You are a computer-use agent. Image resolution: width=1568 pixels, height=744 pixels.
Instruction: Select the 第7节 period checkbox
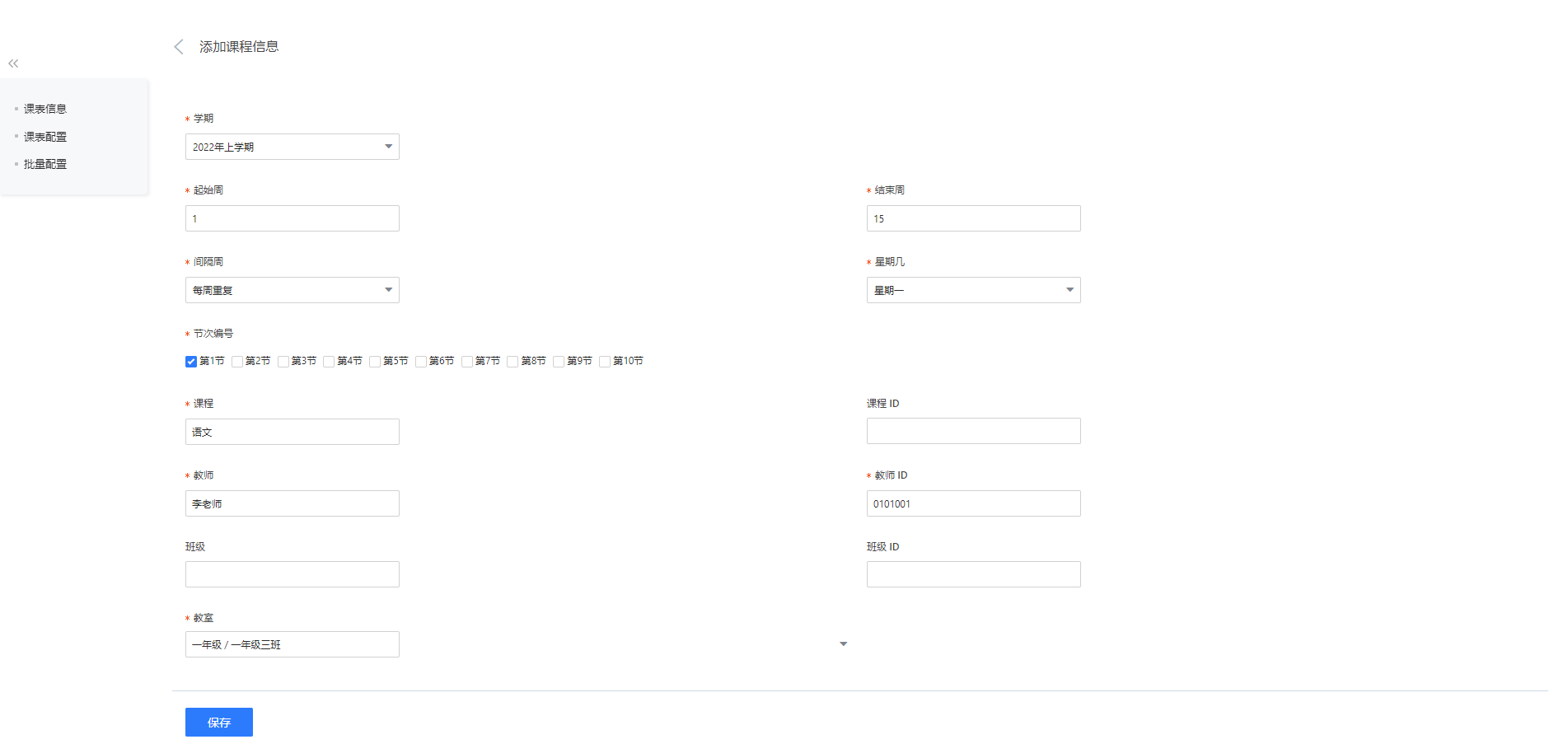(467, 362)
